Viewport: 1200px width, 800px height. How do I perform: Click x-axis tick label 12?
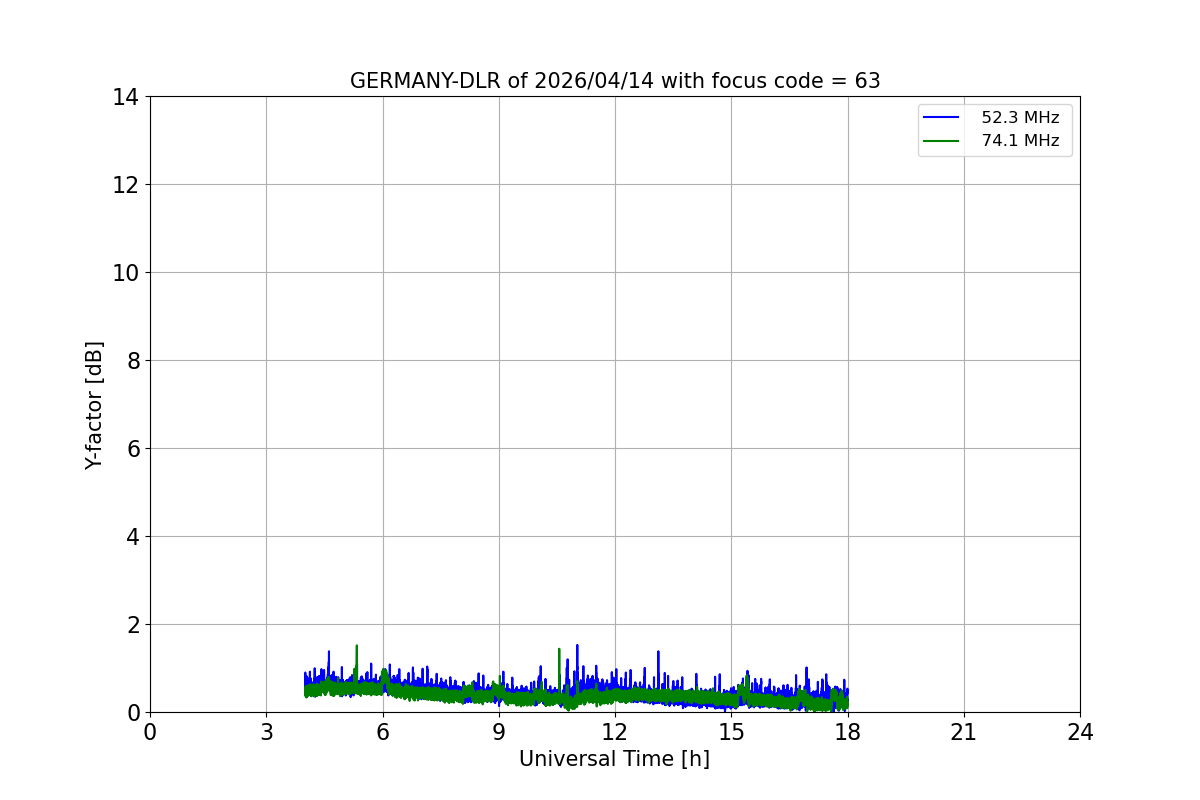[615, 732]
